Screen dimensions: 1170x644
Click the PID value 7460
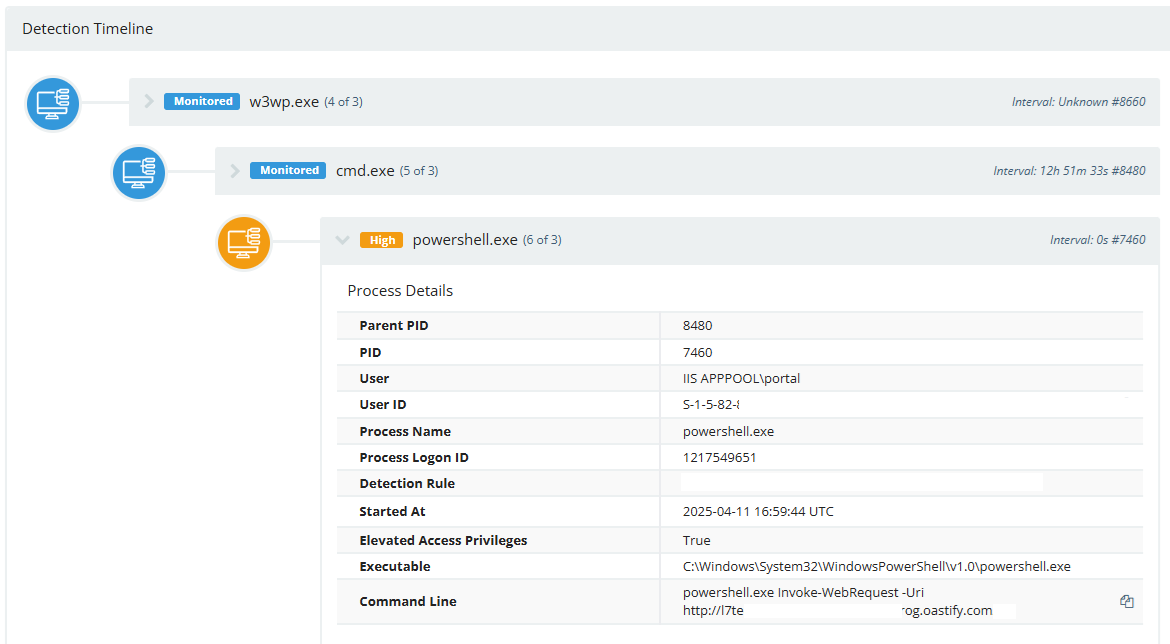click(698, 352)
